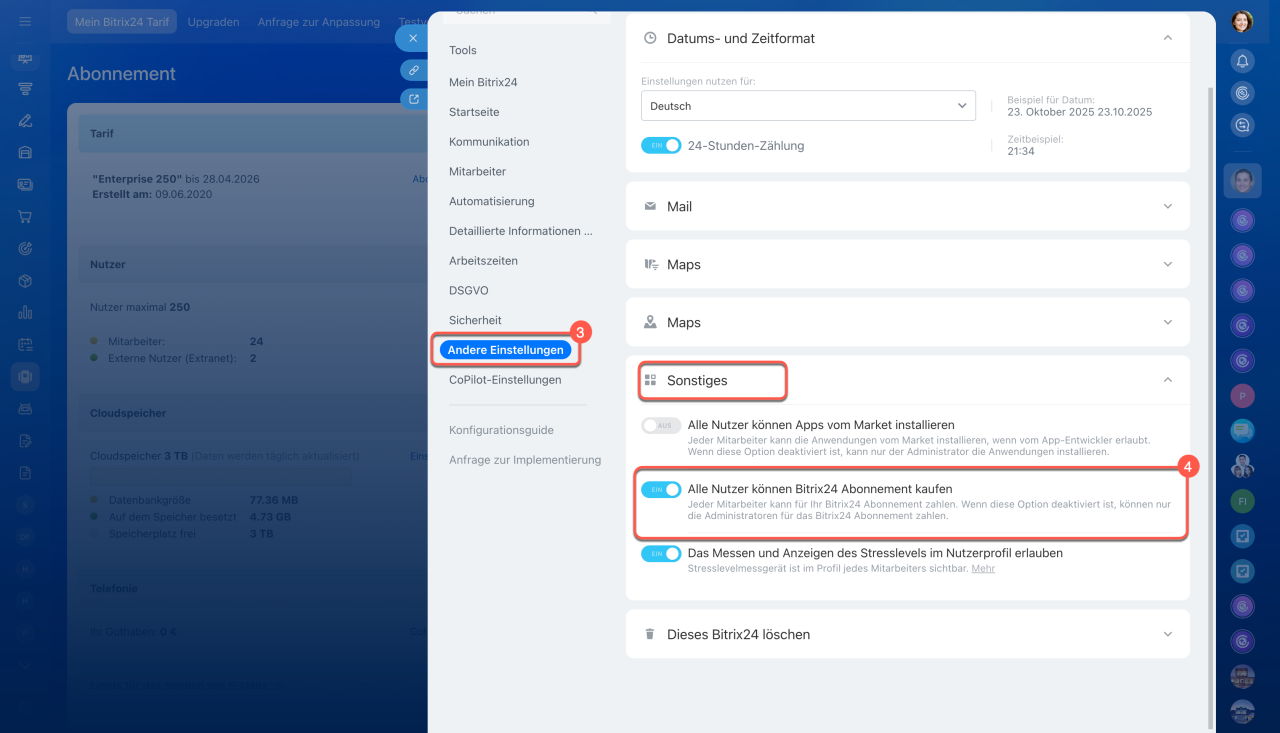Open settings in new window icon
The image size is (1280, 733).
413,99
